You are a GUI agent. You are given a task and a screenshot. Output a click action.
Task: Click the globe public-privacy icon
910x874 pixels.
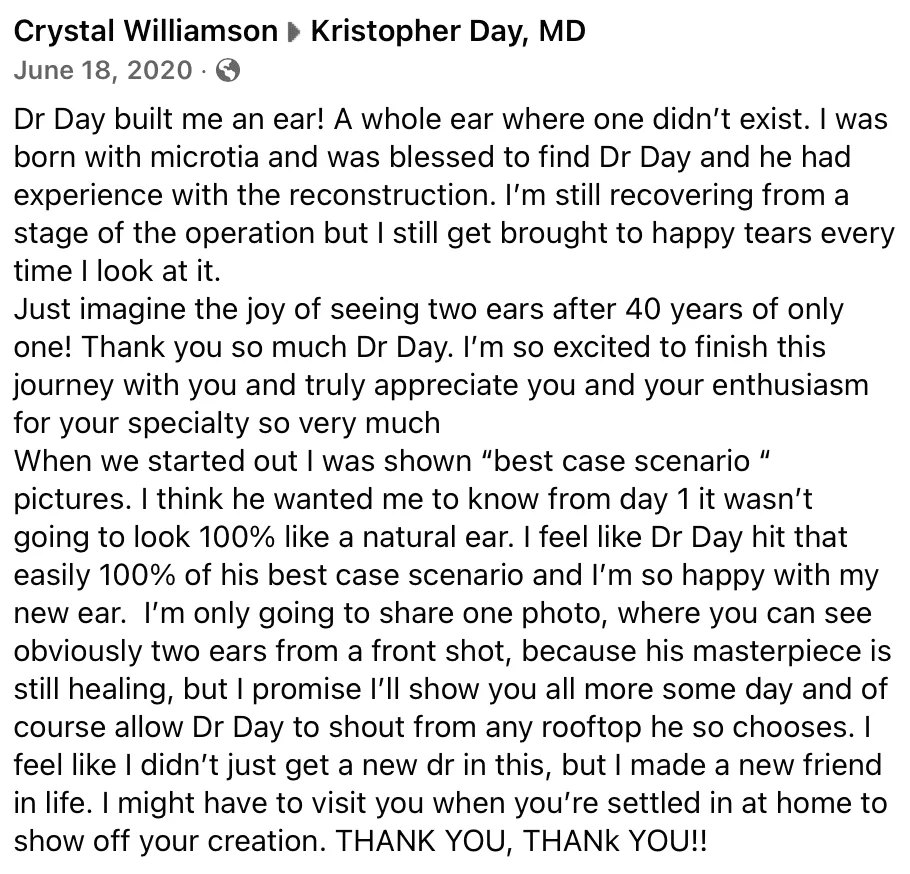pos(228,71)
